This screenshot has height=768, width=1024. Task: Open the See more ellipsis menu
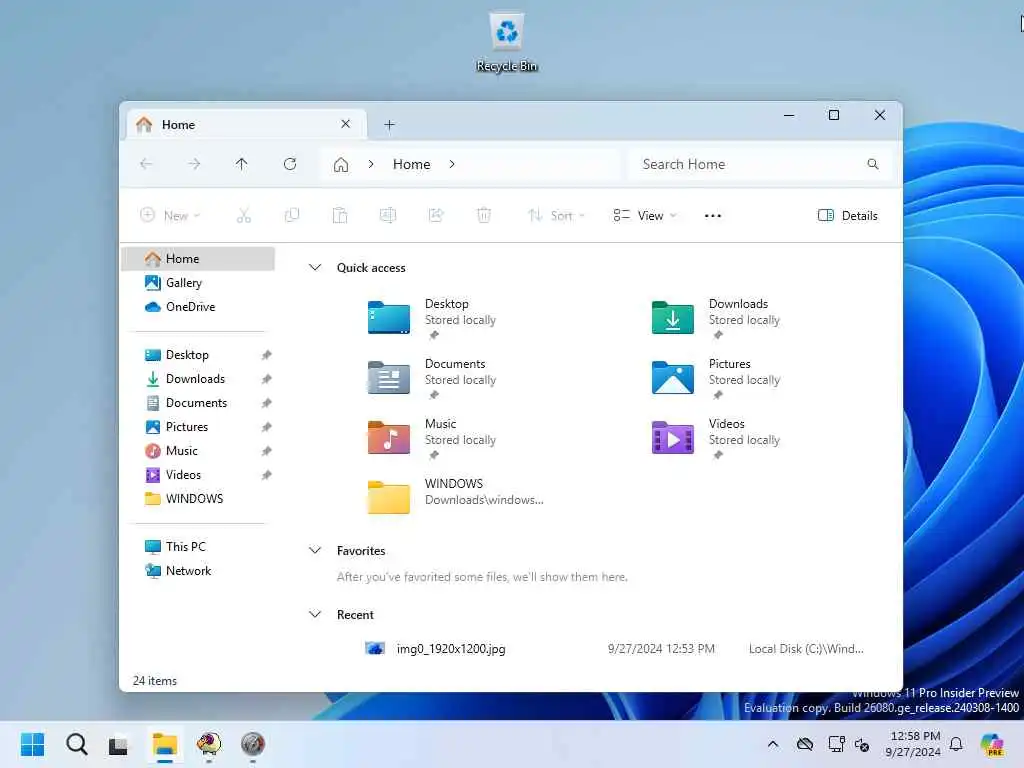[x=713, y=216]
